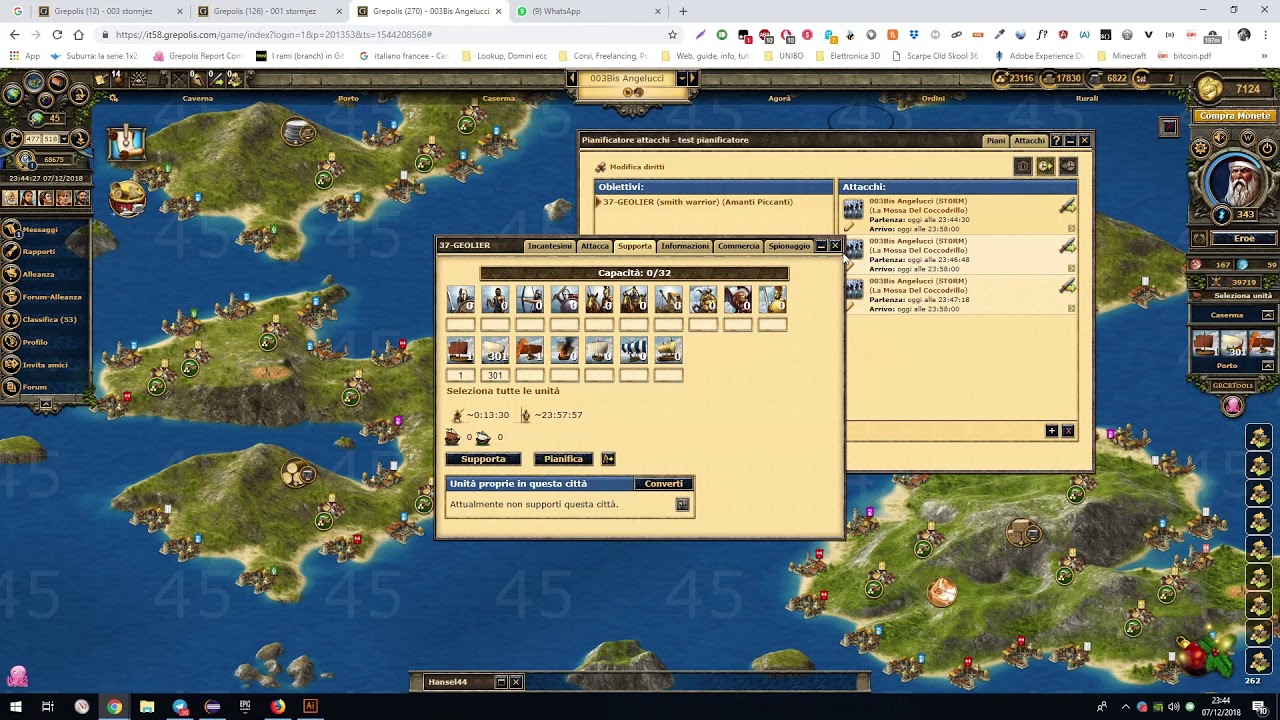Viewport: 1280px width, 720px height.
Task: Select the trireme with striped sail
Action: [633, 350]
